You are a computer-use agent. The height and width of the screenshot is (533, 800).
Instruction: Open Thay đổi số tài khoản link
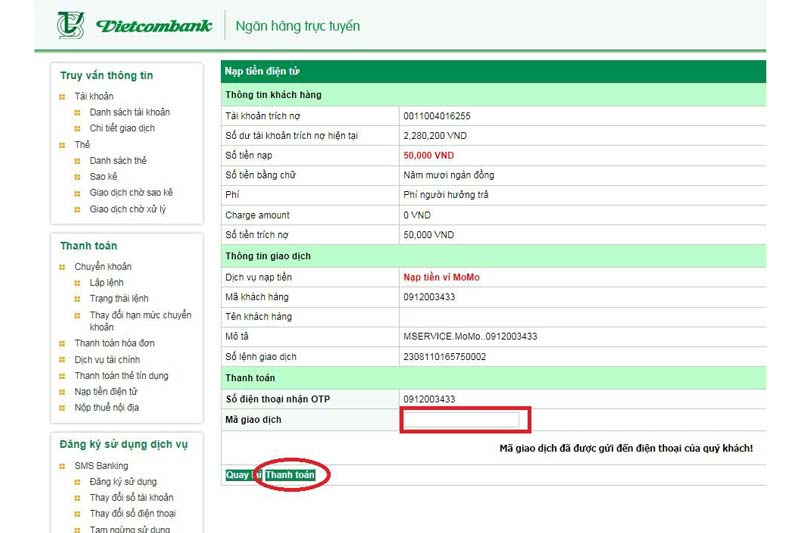tap(131, 497)
